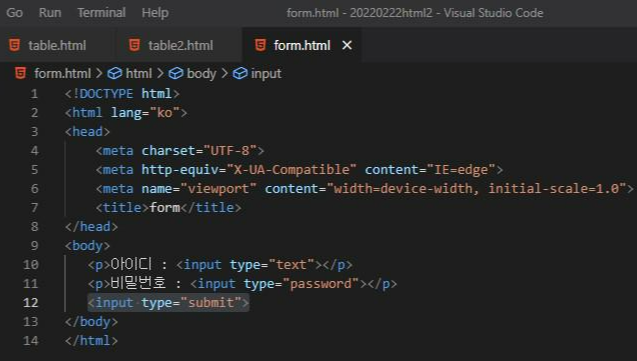The height and width of the screenshot is (361, 637).
Task: Click the input cube icon in breadcrumb
Action: point(240,73)
